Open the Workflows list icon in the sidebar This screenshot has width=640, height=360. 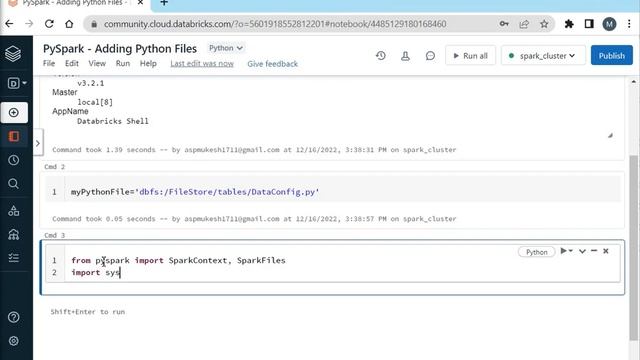click(13, 258)
